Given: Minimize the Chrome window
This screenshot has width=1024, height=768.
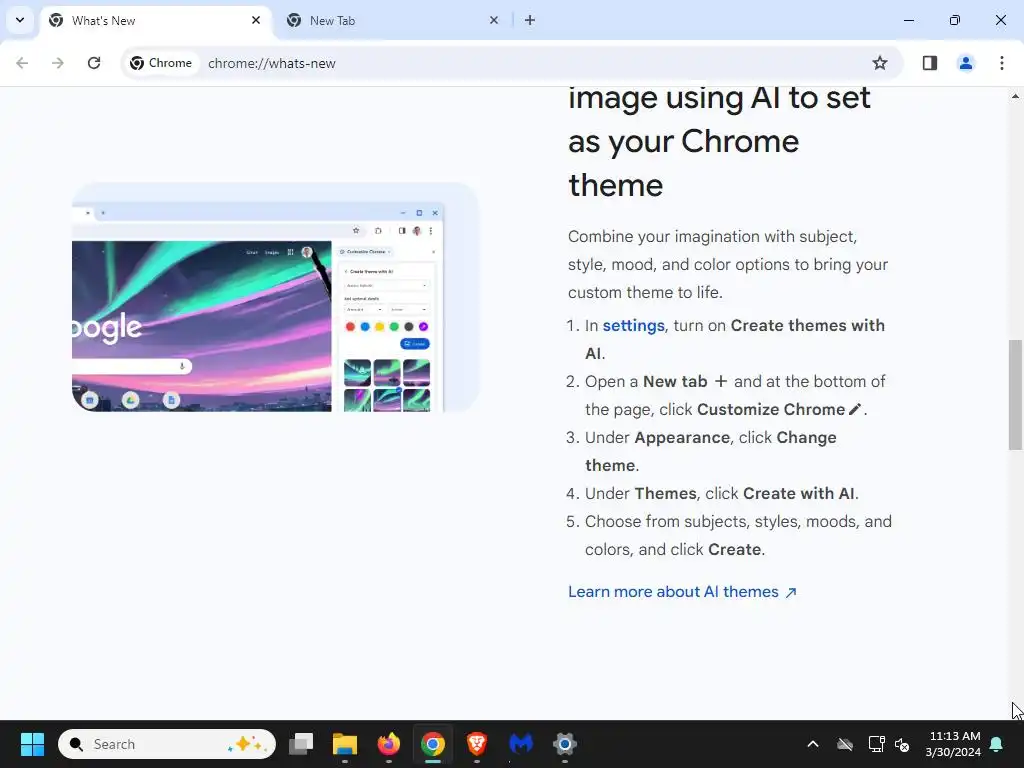Looking at the screenshot, I should coord(908,20).
